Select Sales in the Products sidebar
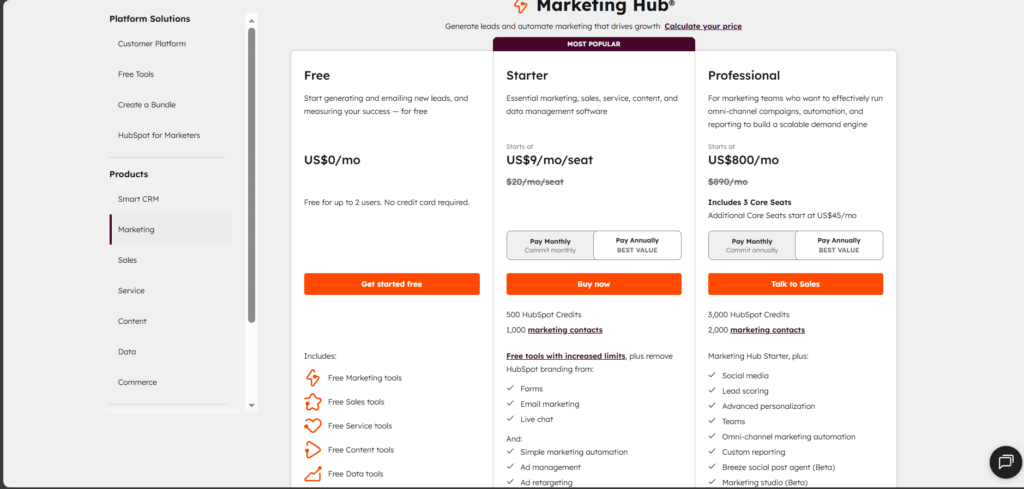Screen dimensions: 1024x489 pos(127,260)
